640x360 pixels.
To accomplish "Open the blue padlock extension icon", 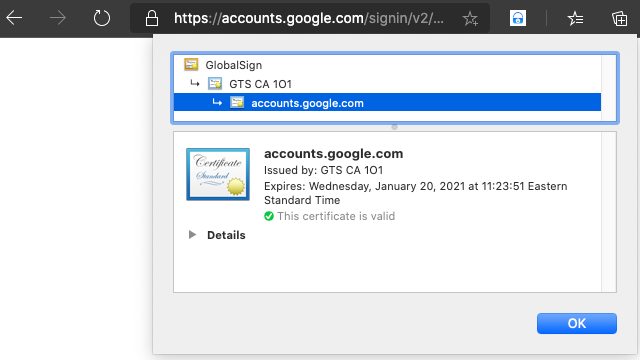I will (518, 18).
